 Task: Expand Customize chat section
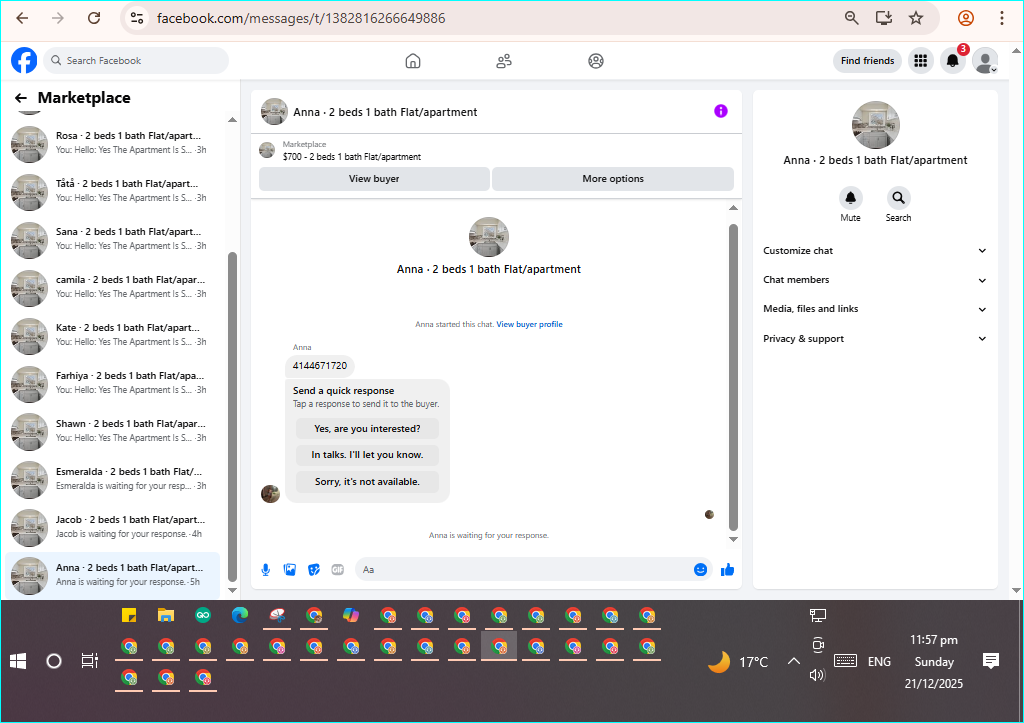pyautogui.click(x=875, y=251)
